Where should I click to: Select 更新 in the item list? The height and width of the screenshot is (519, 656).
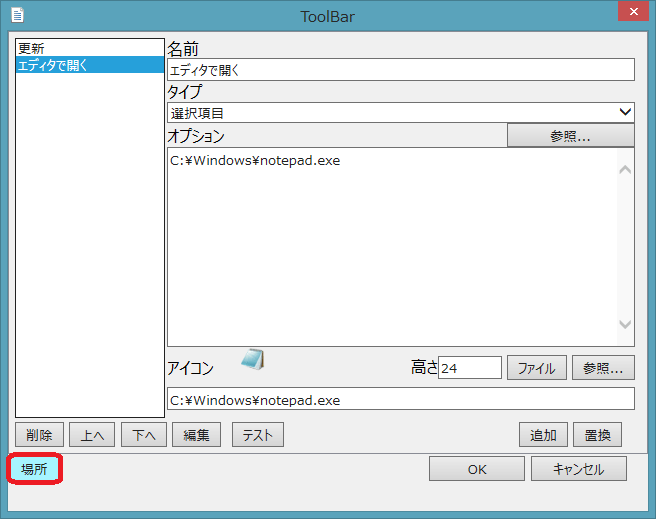coord(31,48)
